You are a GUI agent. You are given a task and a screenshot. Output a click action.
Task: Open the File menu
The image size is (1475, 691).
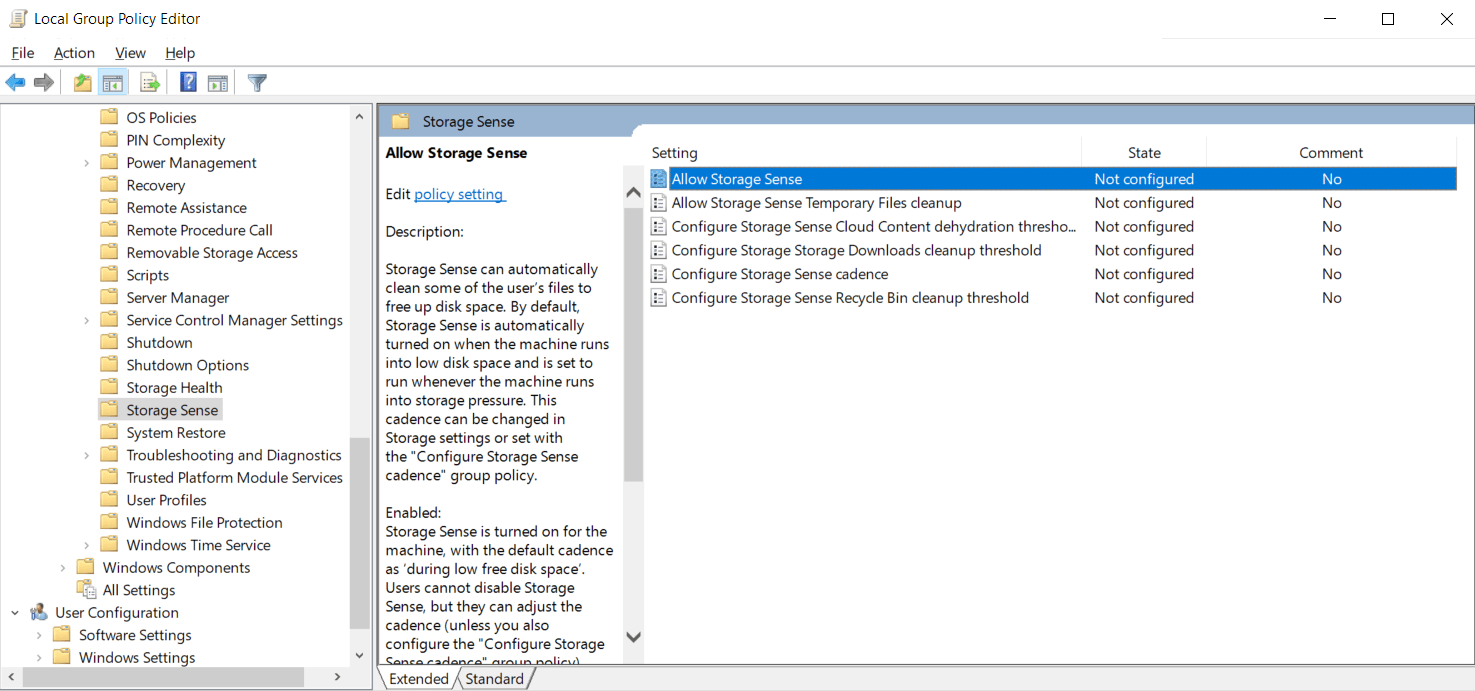pyautogui.click(x=22, y=52)
